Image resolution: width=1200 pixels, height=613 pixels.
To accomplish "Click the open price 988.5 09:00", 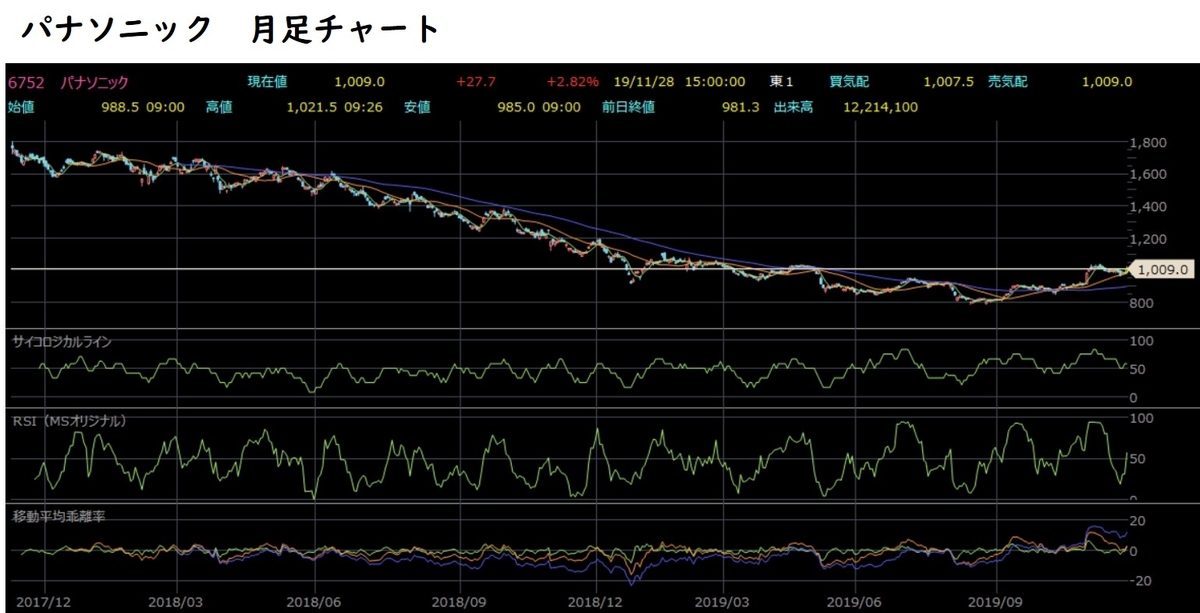I will tap(144, 106).
